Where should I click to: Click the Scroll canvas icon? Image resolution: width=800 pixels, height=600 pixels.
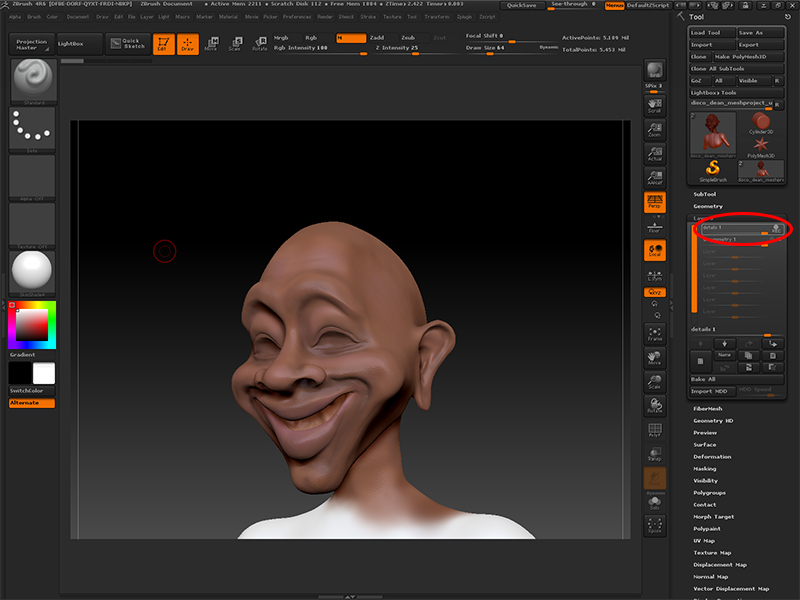pyautogui.click(x=655, y=106)
